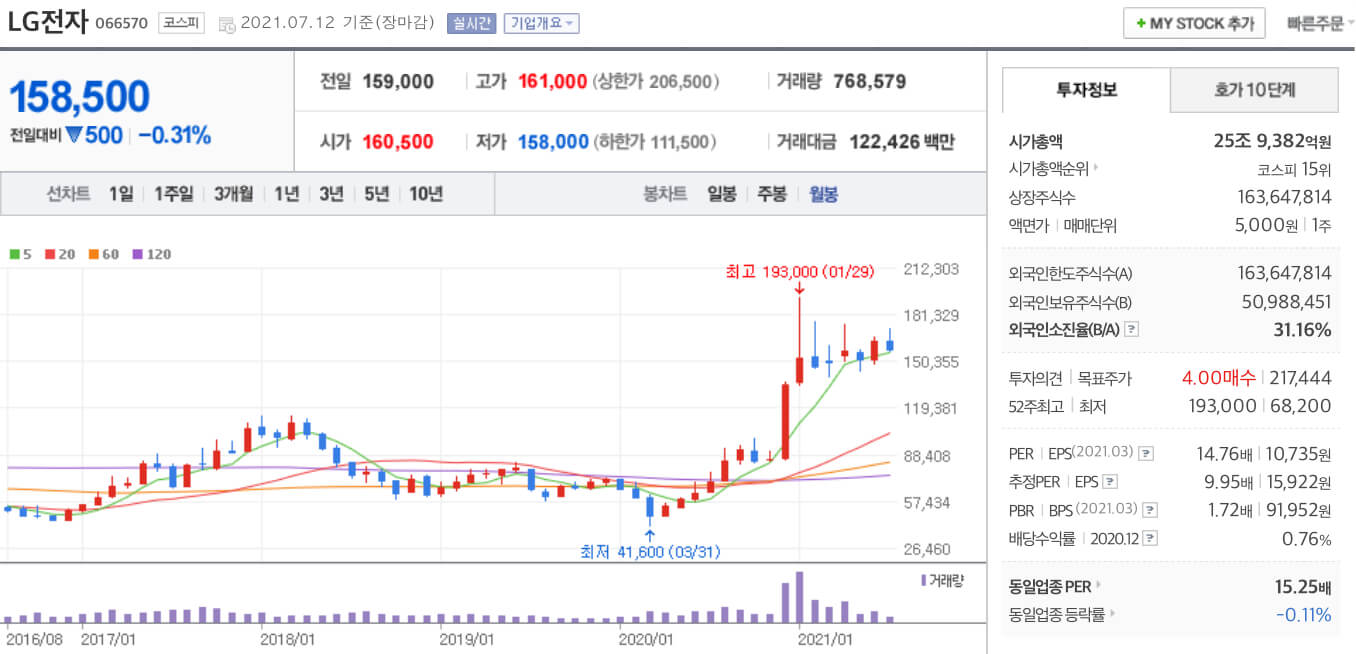Image resolution: width=1356 pixels, height=654 pixels.
Task: Expand the arrow next to 동일업종 PER
Action: 1098,586
